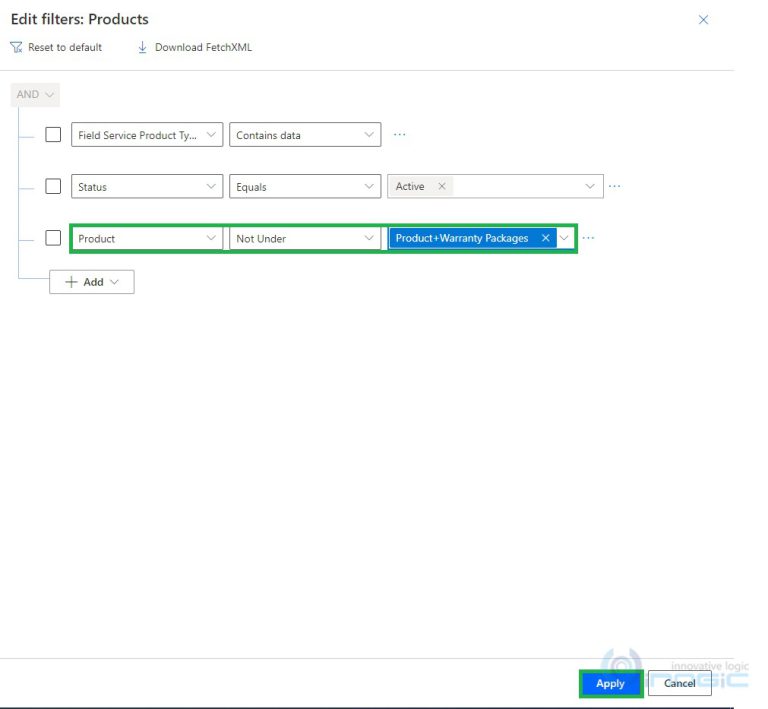The image size is (768, 709).
Task: Click the Reset to default filter icon
Action: tap(16, 47)
